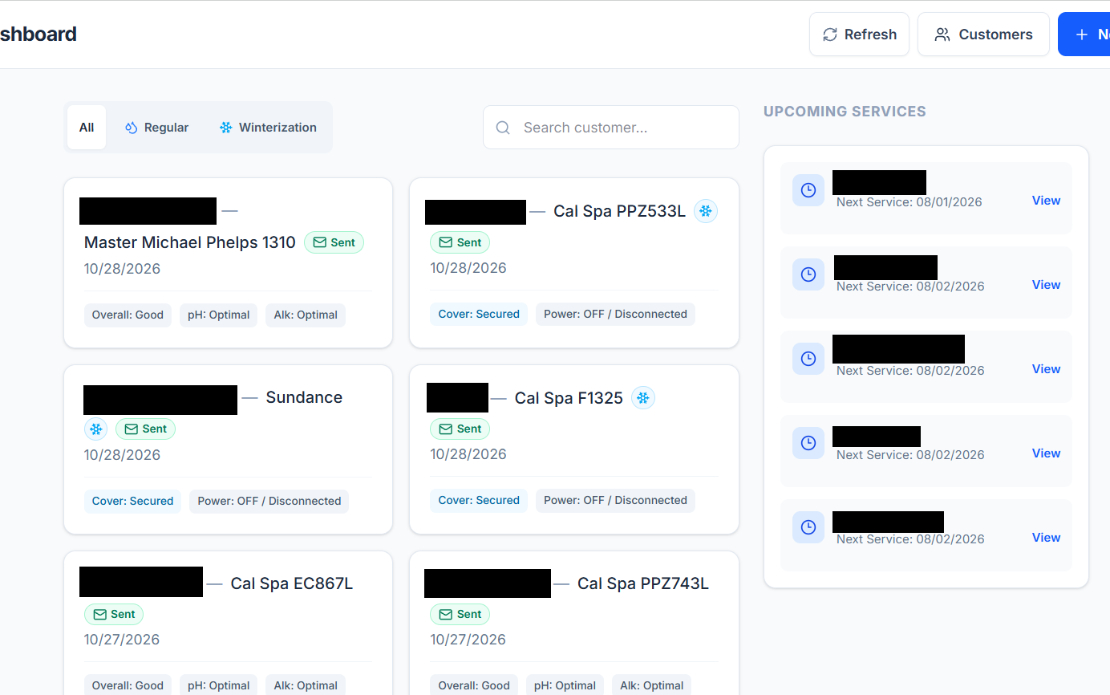The image size is (1110, 695).
Task: Click the snowflake icon on Winterization tab
Action: (x=226, y=127)
